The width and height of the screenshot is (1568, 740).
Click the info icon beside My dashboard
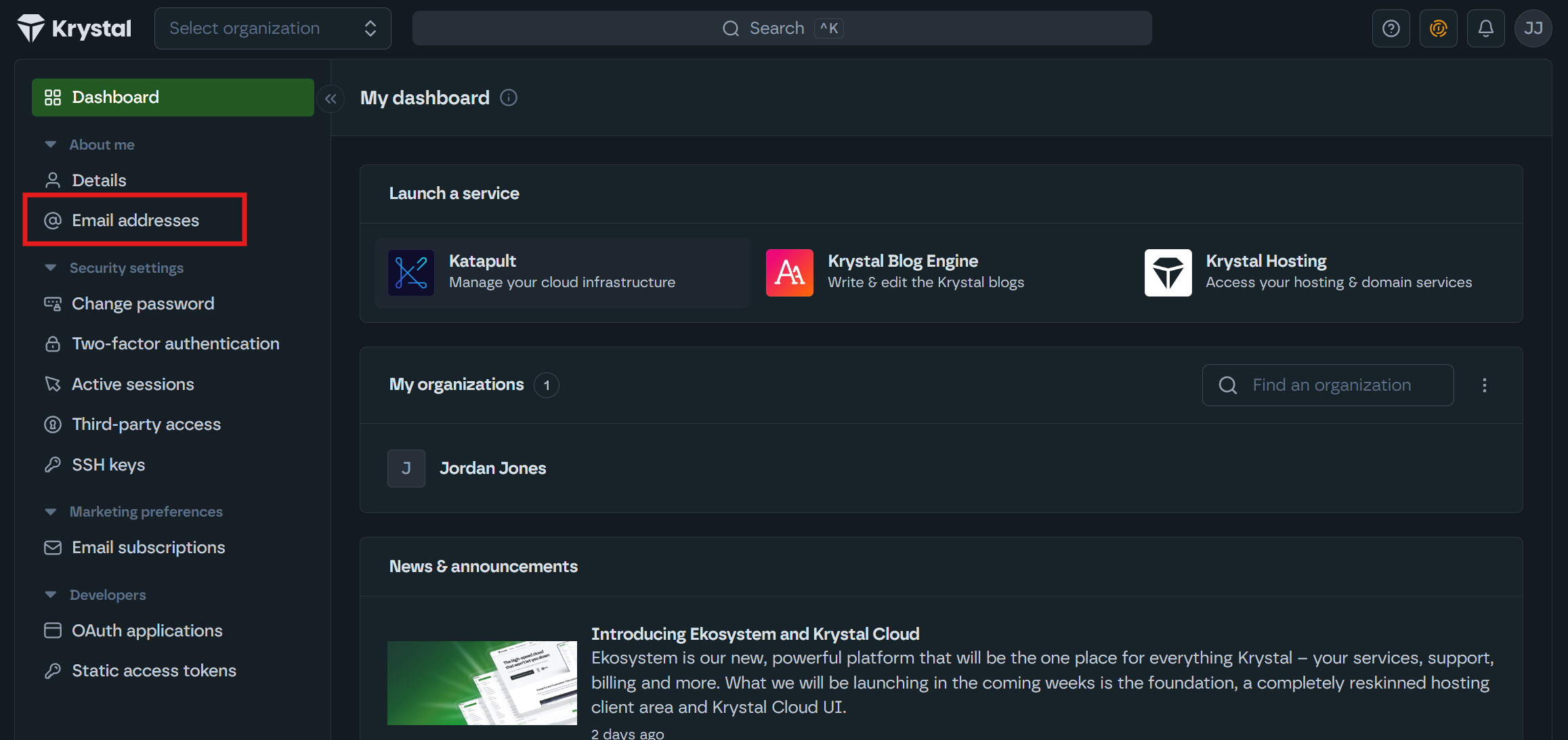[x=509, y=98]
